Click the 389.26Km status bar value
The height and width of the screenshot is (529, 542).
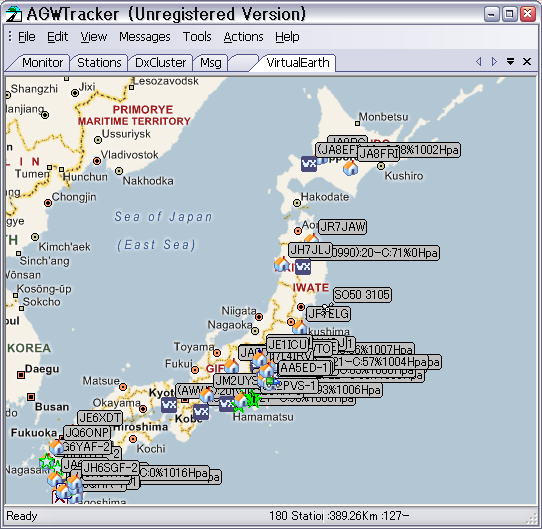352,516
